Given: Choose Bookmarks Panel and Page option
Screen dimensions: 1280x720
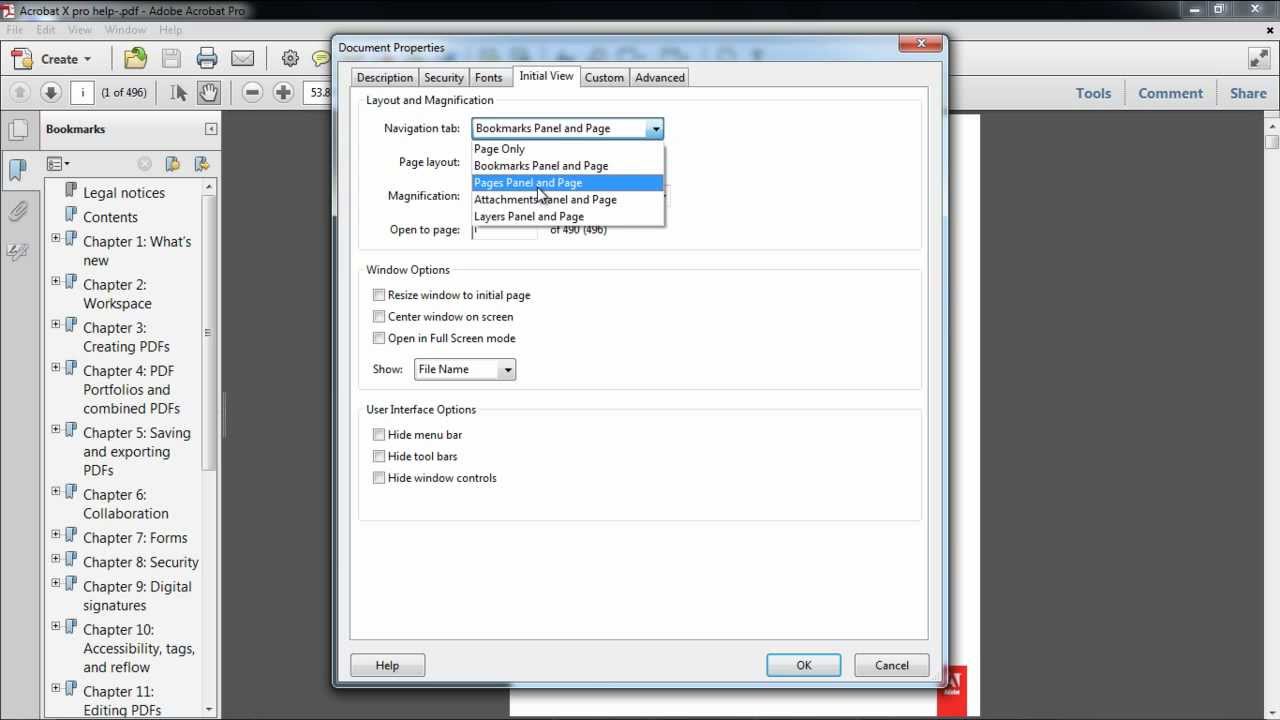Looking at the screenshot, I should (x=567, y=166).
